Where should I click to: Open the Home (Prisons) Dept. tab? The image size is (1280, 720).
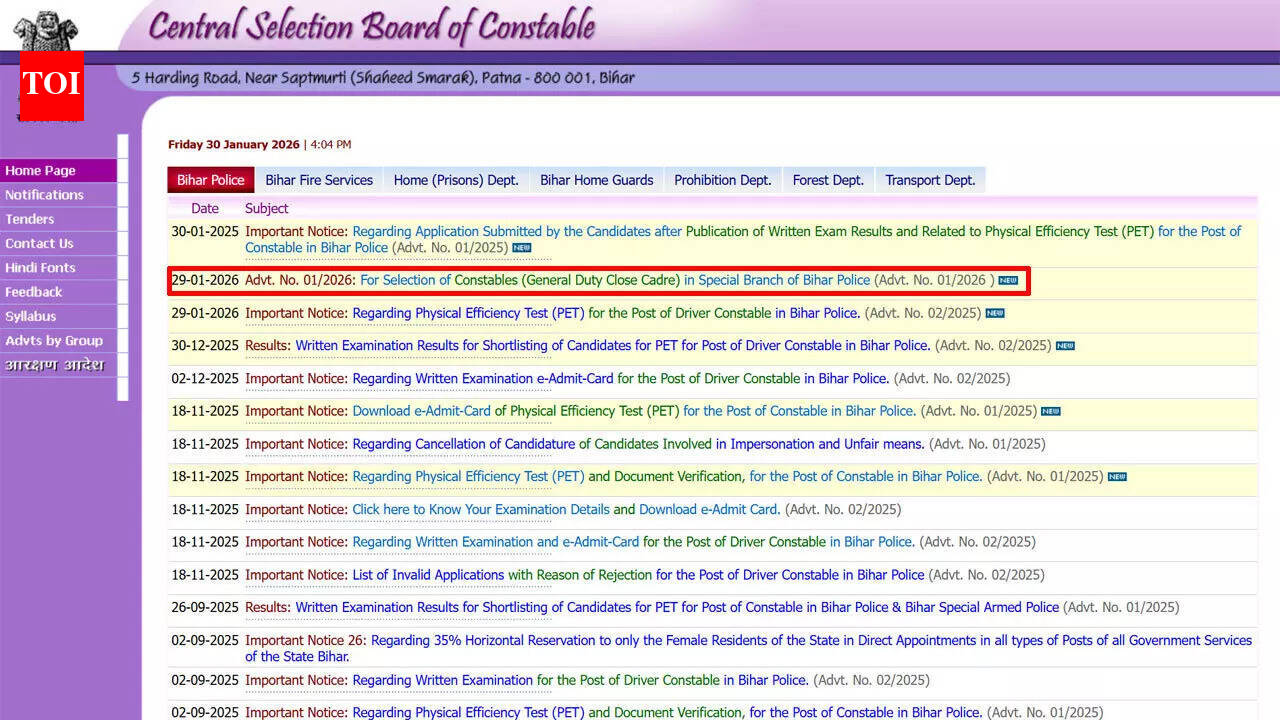(456, 180)
